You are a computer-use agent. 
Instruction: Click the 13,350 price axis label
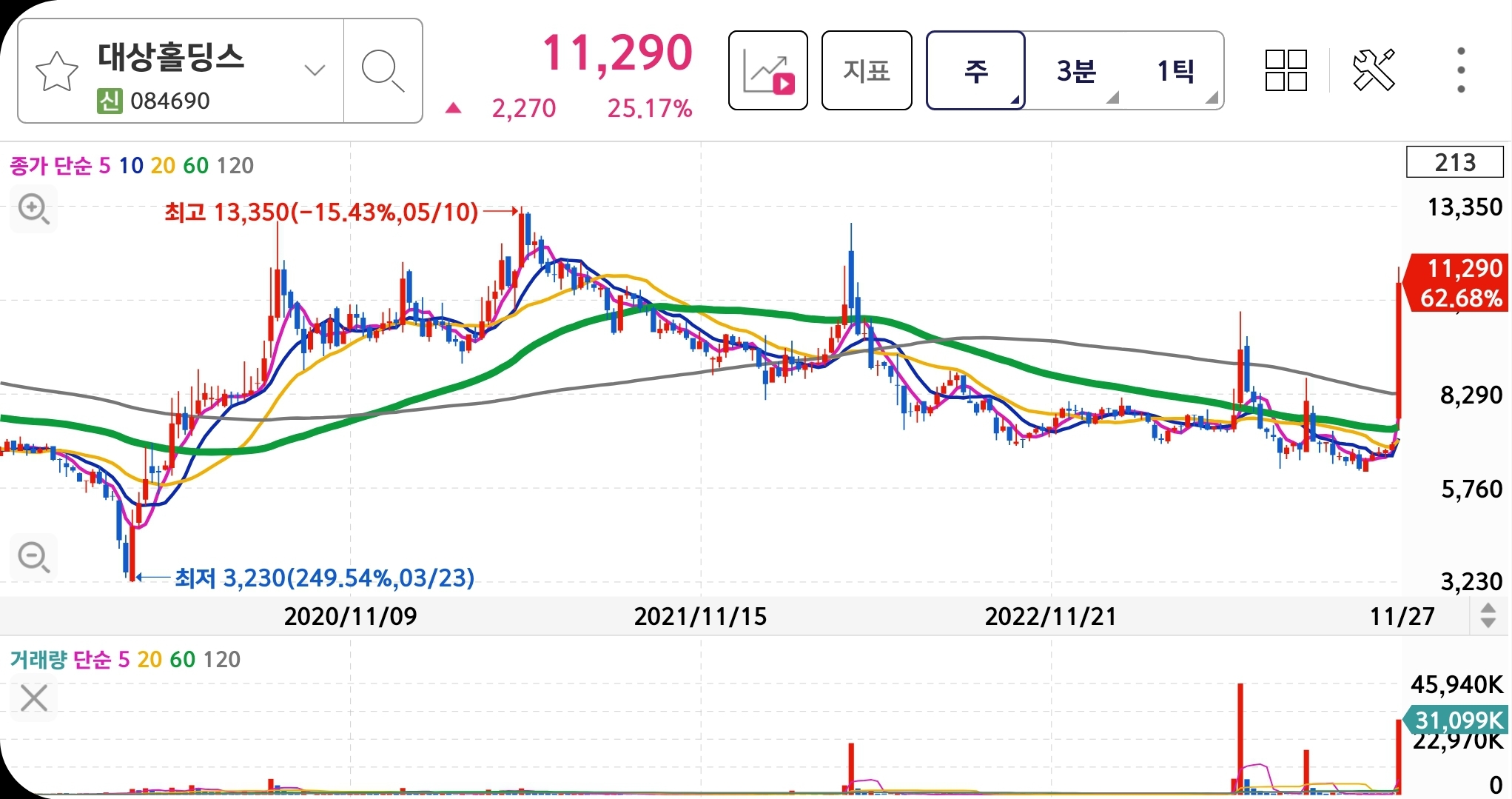tap(1465, 207)
